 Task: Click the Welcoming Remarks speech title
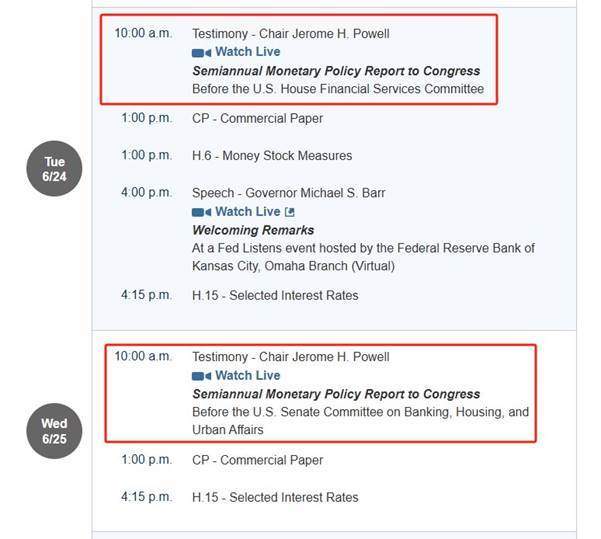coord(253,230)
